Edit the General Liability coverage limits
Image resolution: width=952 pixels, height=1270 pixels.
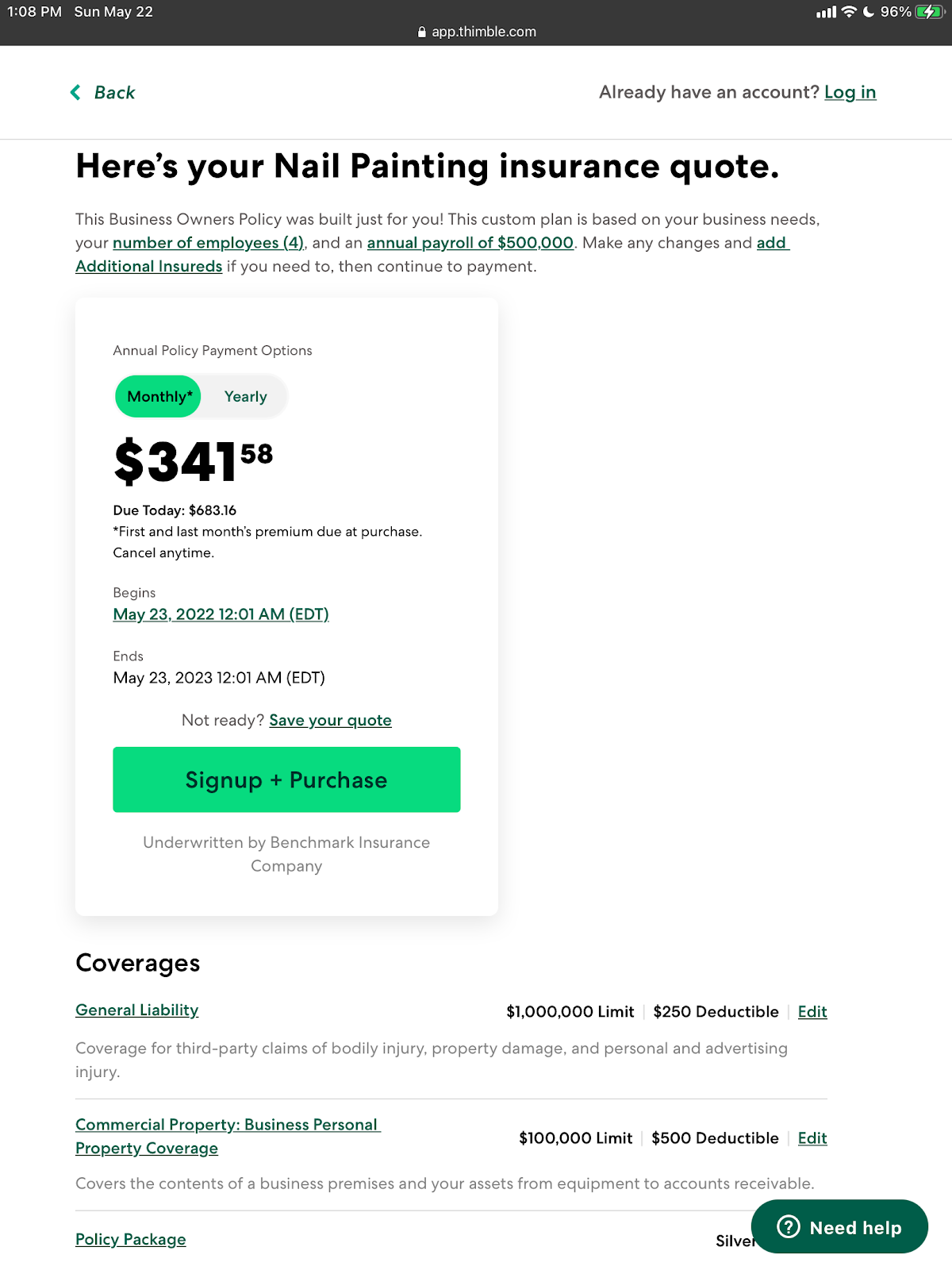pos(812,1012)
